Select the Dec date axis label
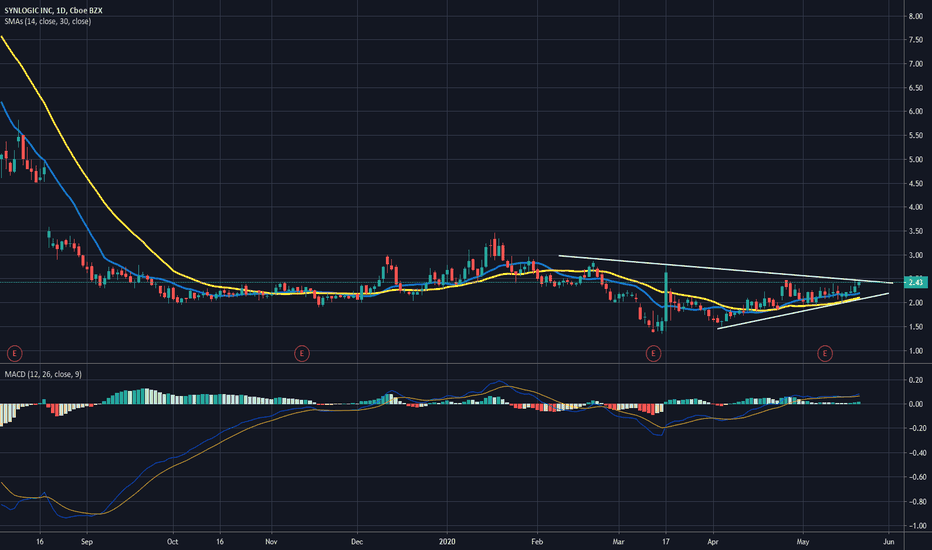932x550 pixels. tap(357, 542)
